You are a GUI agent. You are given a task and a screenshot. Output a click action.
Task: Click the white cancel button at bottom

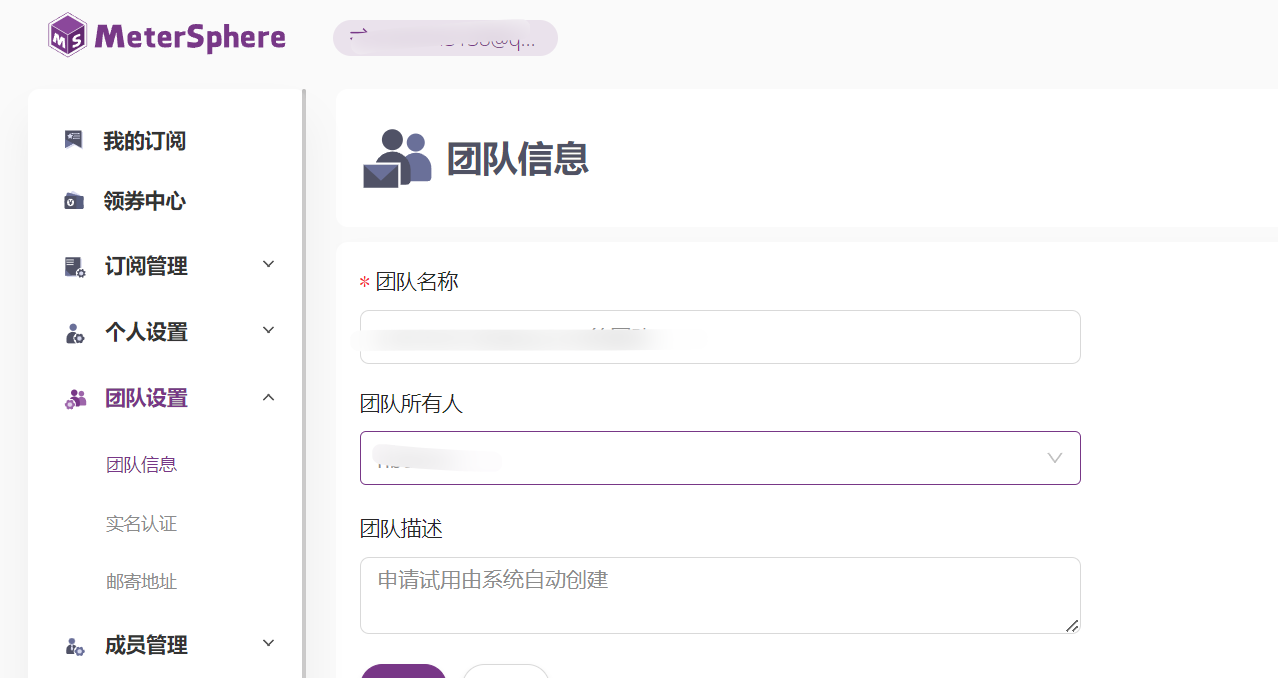(505, 674)
